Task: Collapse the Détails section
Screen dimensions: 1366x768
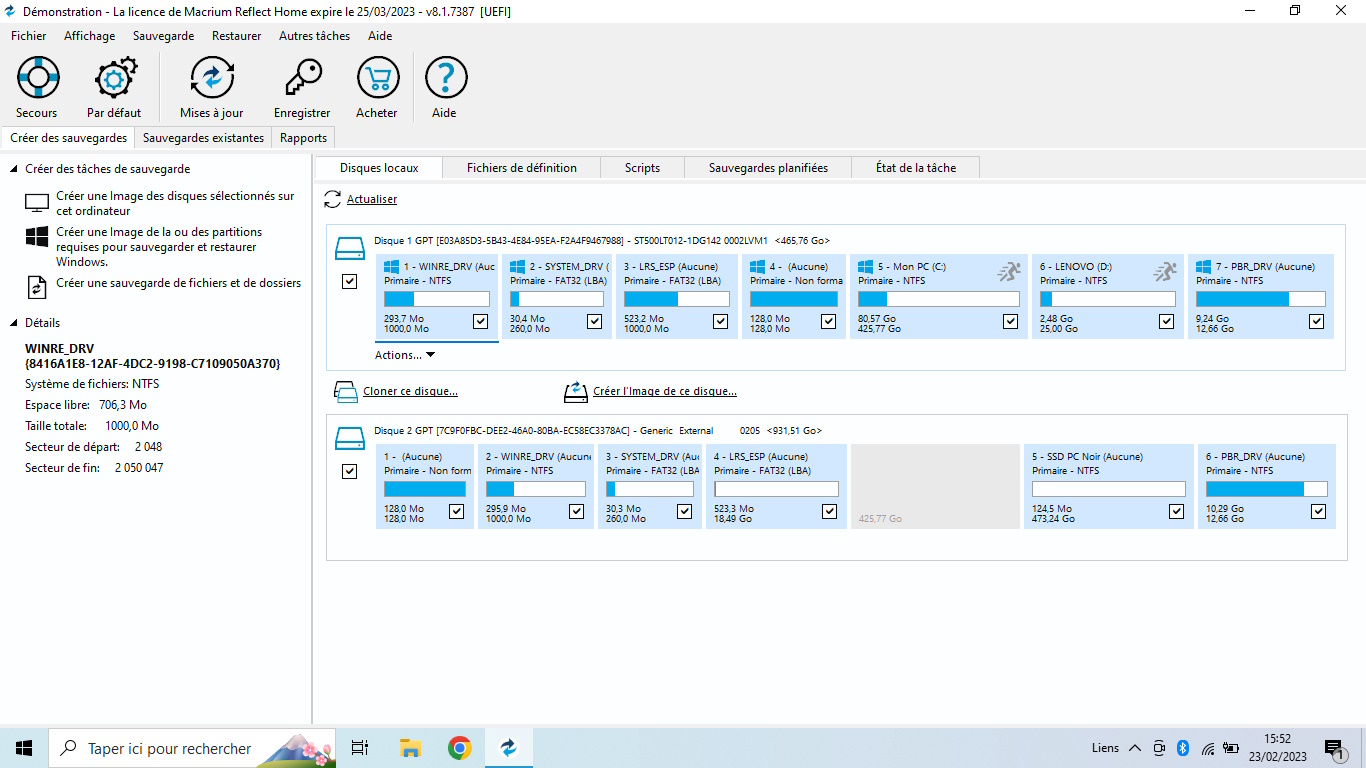Action: tap(14, 323)
